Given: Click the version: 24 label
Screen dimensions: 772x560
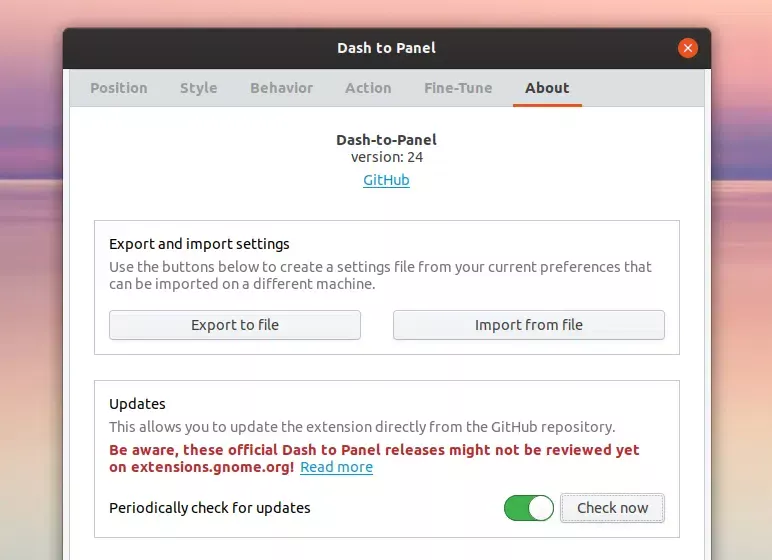Looking at the screenshot, I should pyautogui.click(x=386, y=157).
